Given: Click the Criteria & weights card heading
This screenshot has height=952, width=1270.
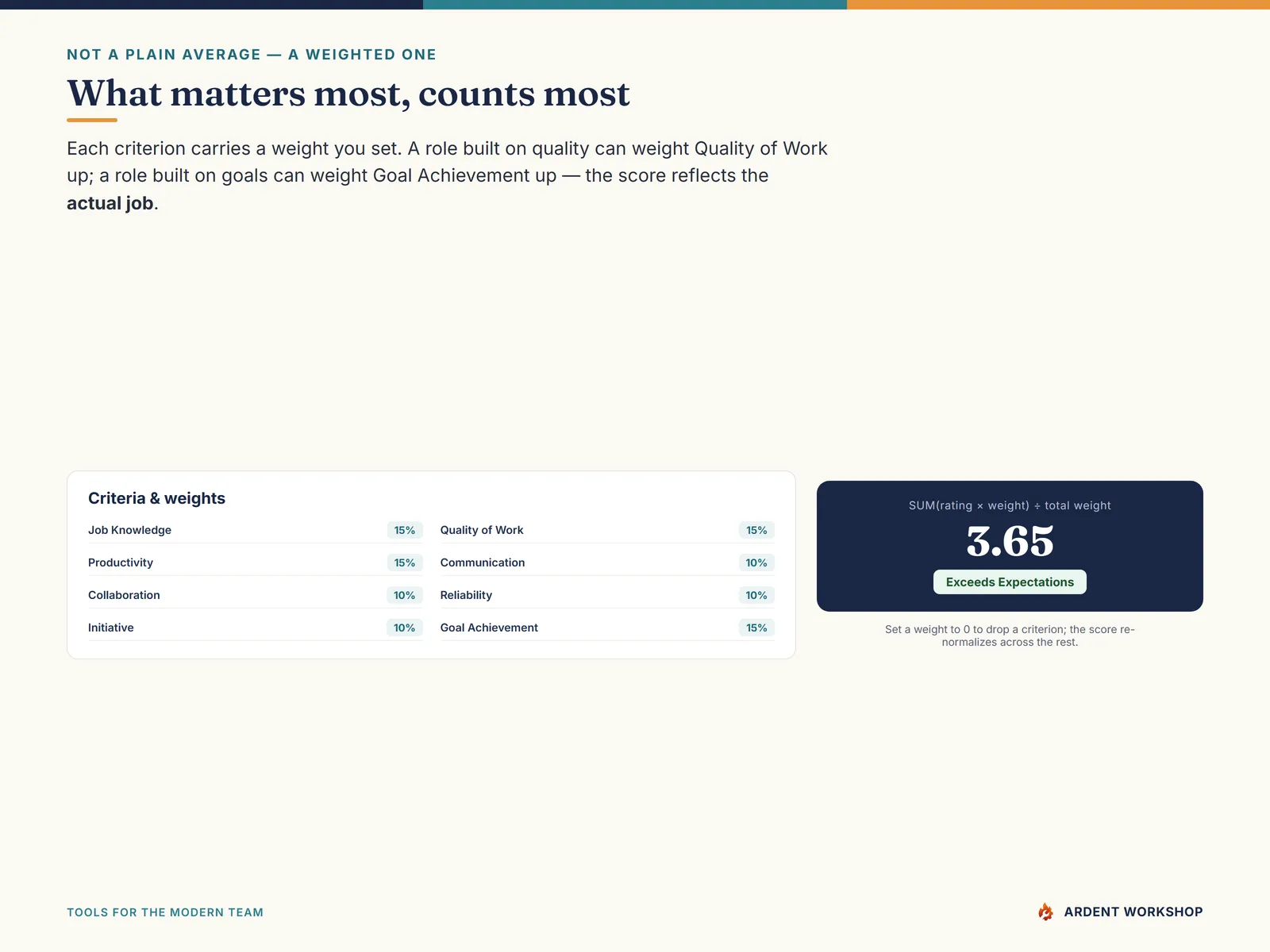Looking at the screenshot, I should click(x=156, y=498).
